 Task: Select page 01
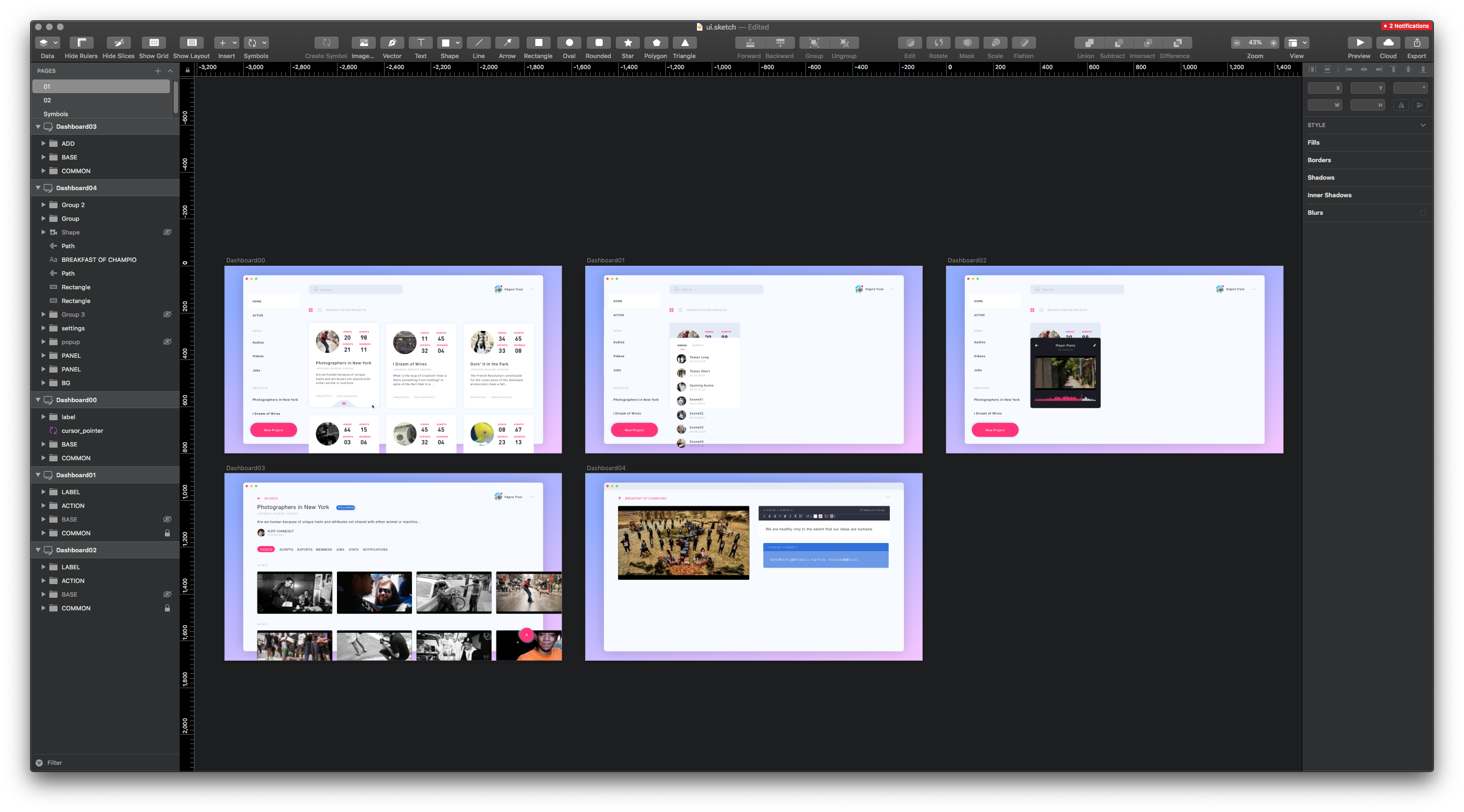point(101,87)
